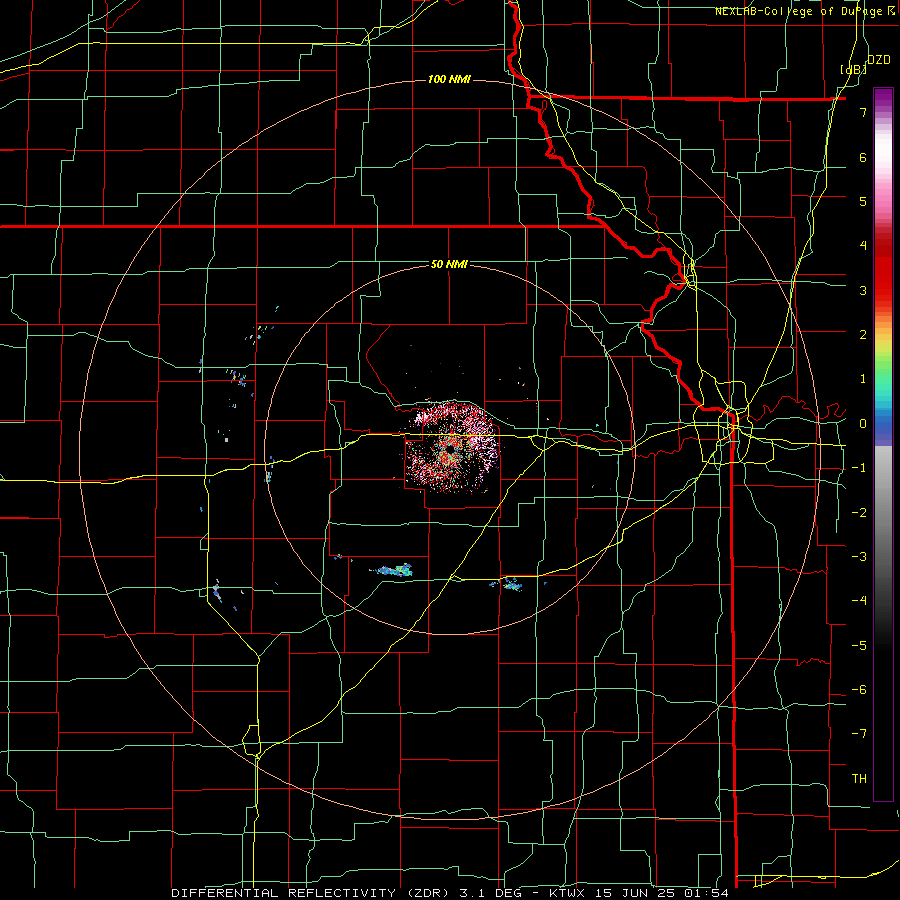The image size is (900, 900).
Task: Click the 2 value on color scale
Action: coord(863,334)
